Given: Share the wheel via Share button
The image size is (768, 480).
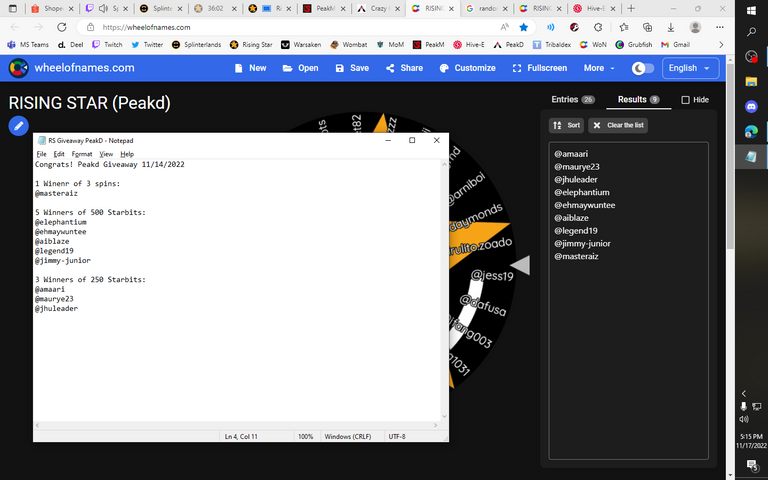Looking at the screenshot, I should click(x=405, y=68).
